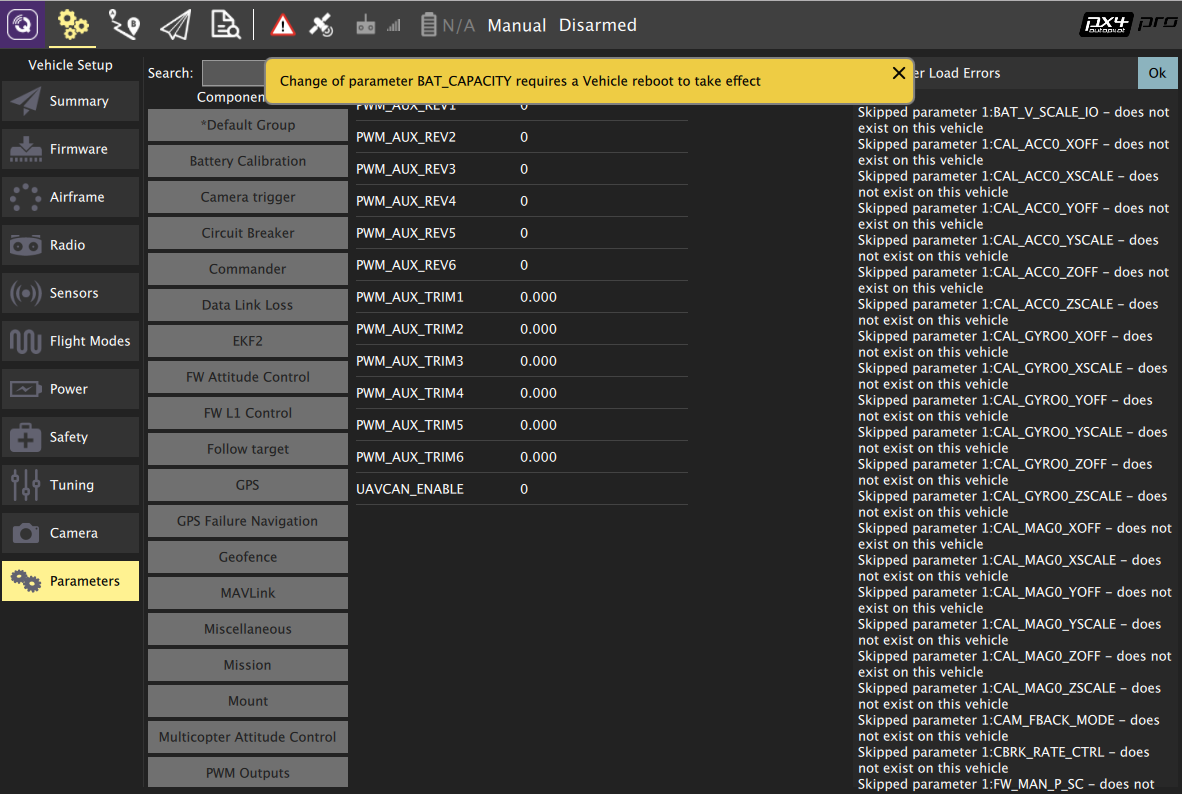The width and height of the screenshot is (1182, 794).
Task: Open the QGroundControl Q logo menu
Action: coord(22,24)
